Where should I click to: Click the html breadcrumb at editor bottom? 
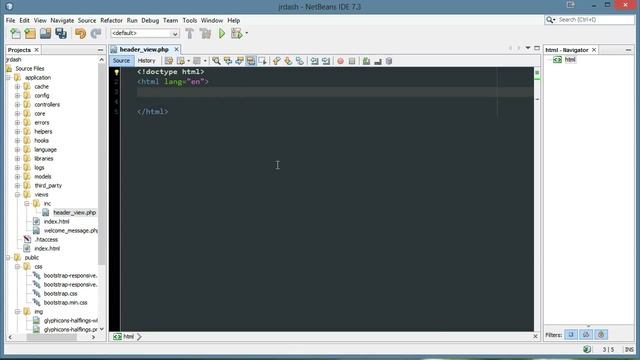point(129,337)
